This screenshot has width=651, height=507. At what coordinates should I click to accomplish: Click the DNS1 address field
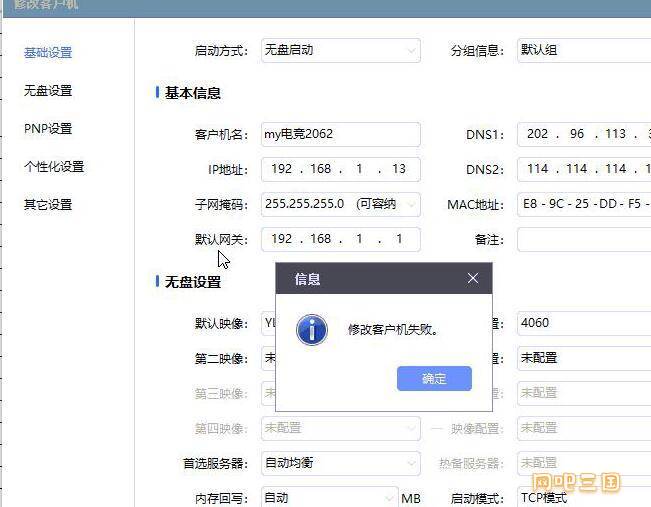pyautogui.click(x=584, y=134)
